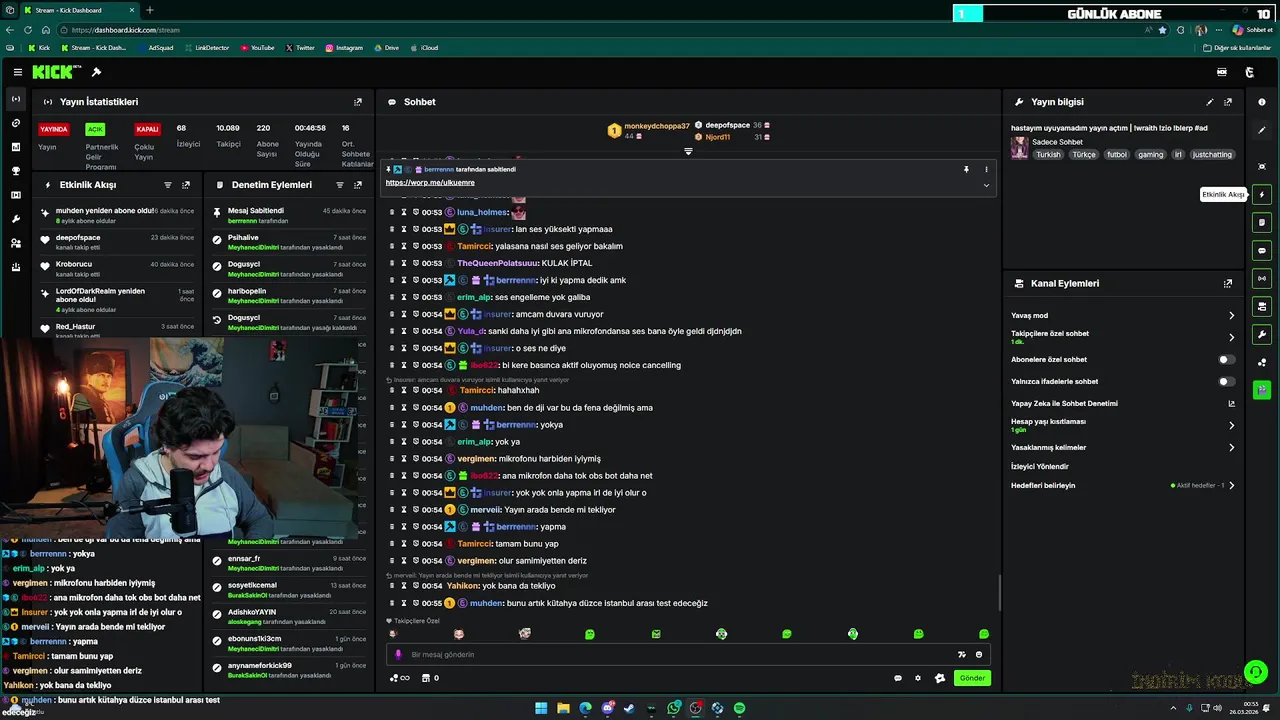Toggle Abonelere özel sohbet switch

click(1226, 360)
